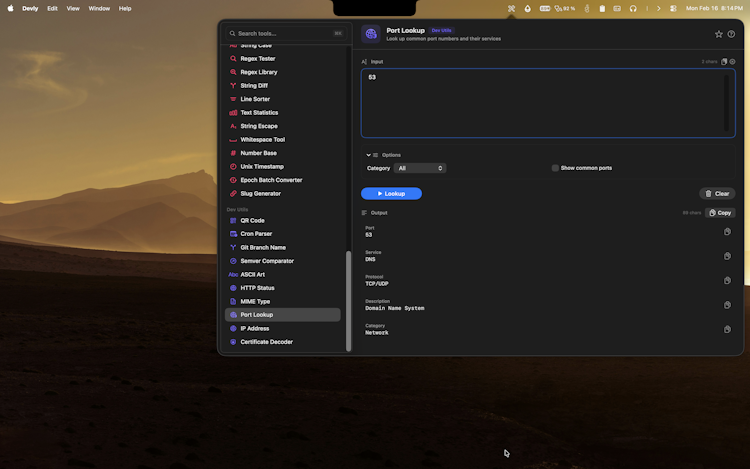Open the Apple menu
The image size is (750, 469).
[11, 8]
